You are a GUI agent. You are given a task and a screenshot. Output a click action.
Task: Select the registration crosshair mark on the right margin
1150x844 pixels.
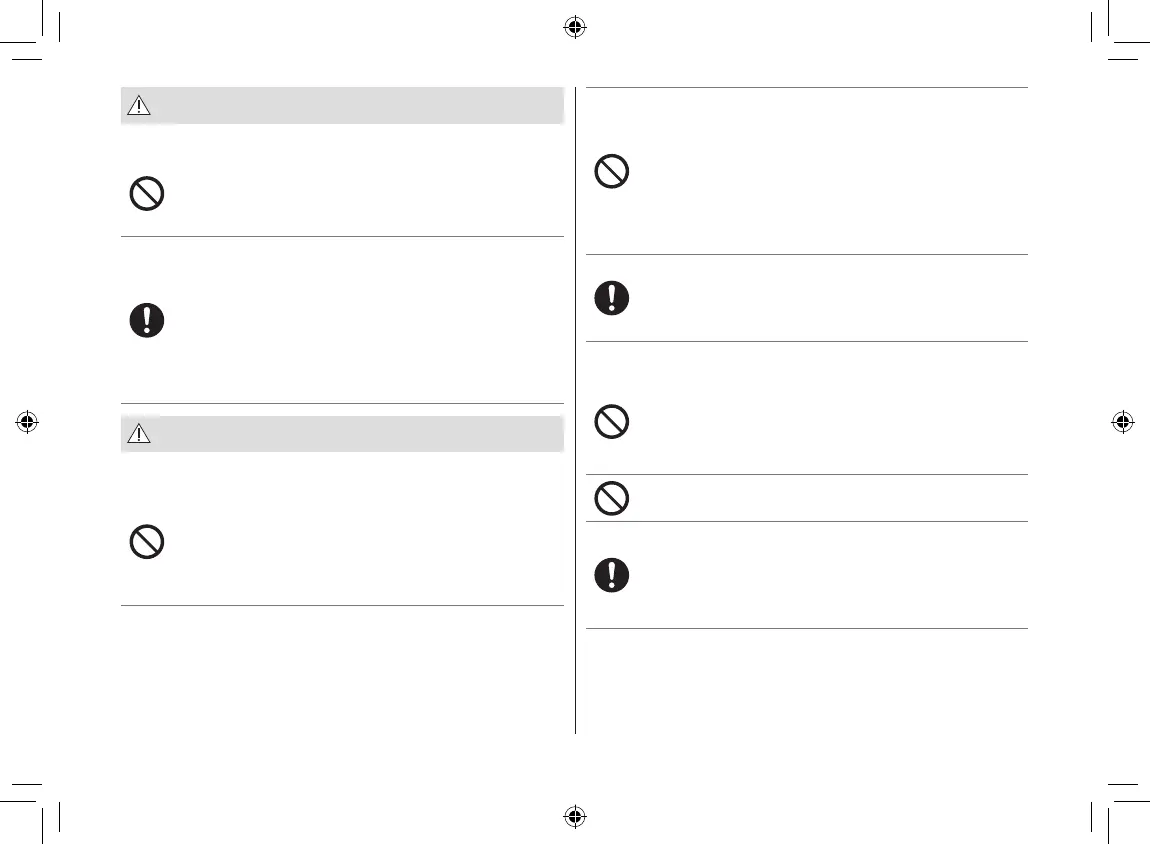click(x=1122, y=422)
